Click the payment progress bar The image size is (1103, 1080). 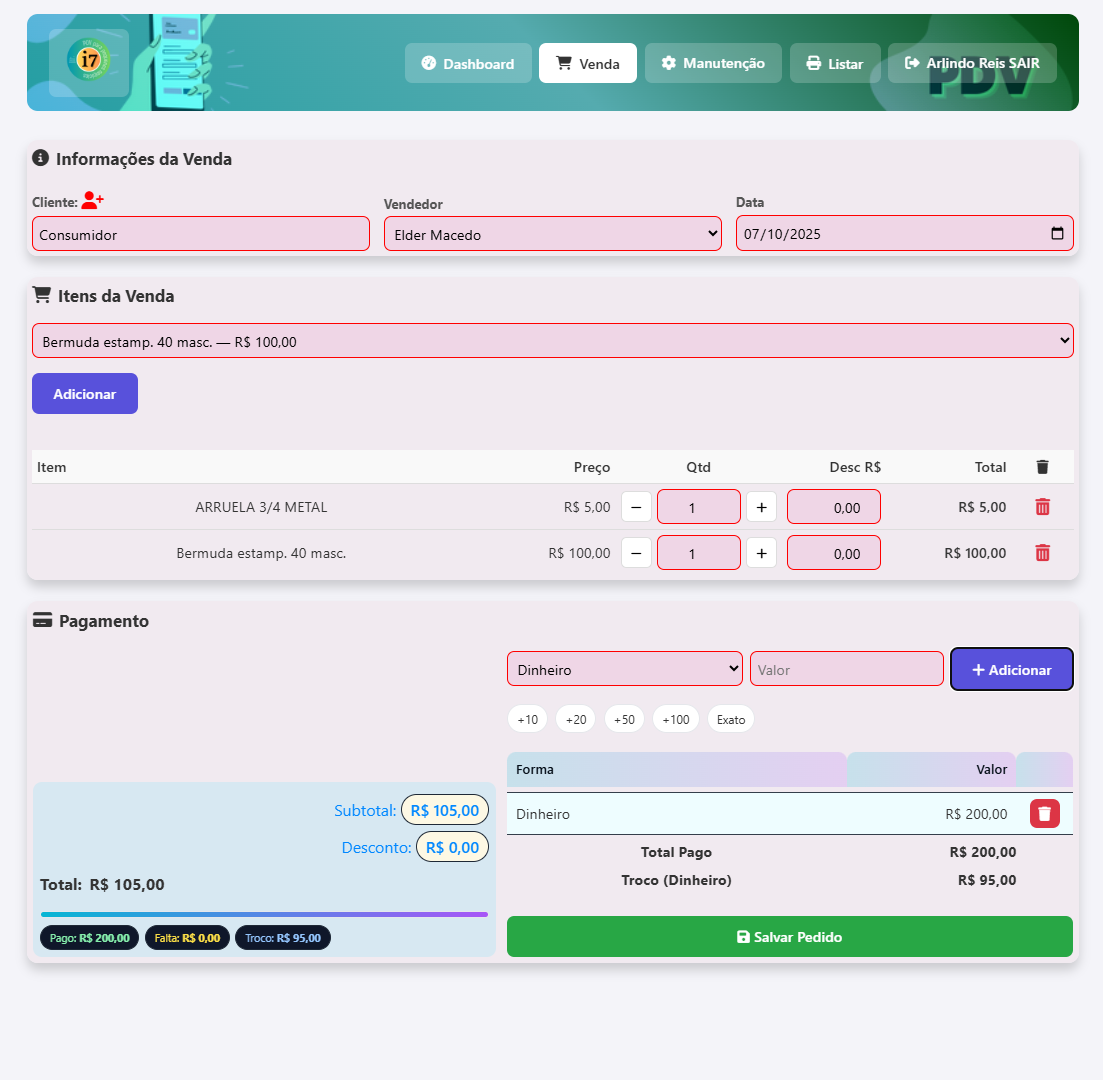coord(264,914)
